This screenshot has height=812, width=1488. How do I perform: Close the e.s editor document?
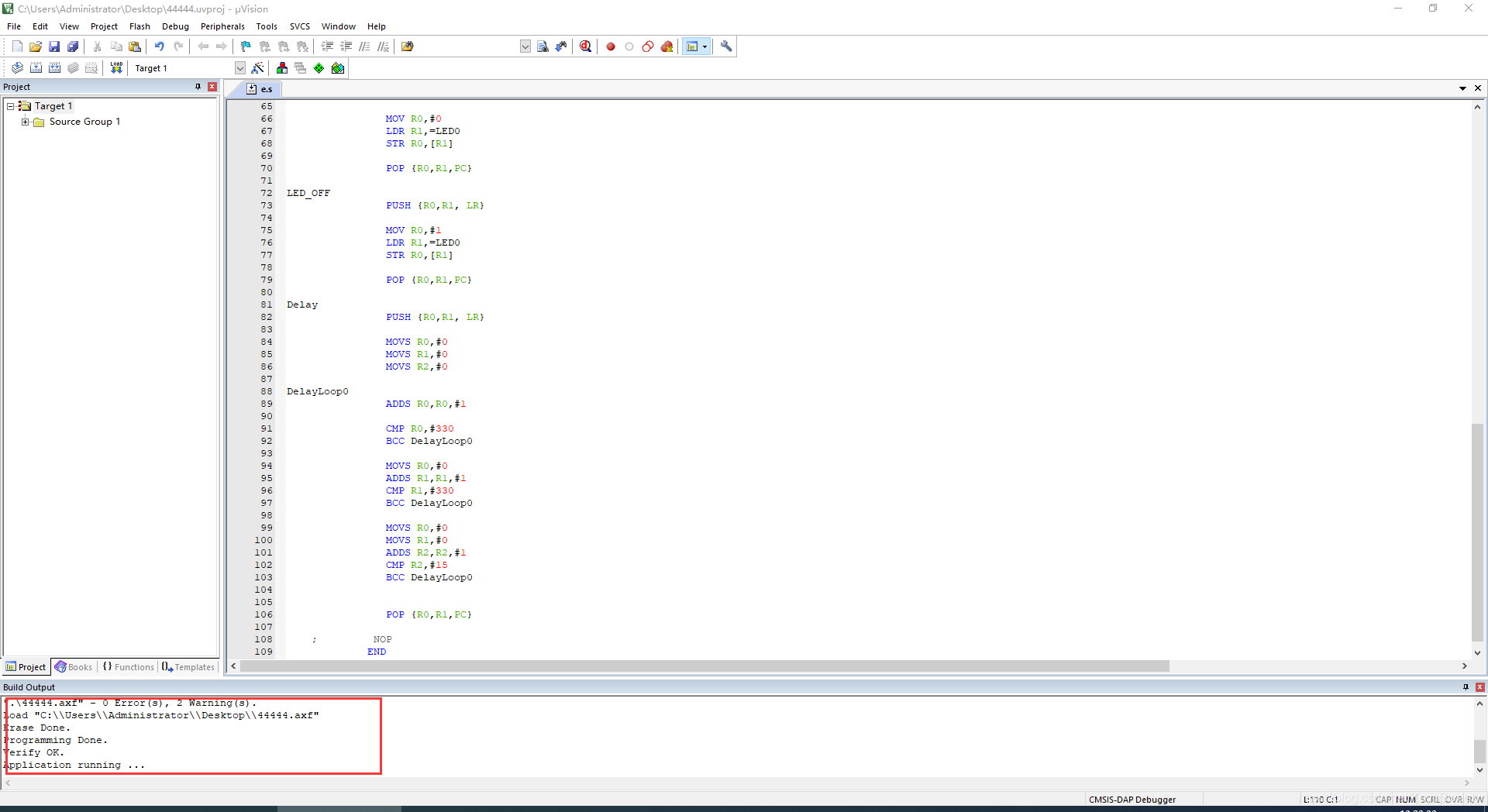(1478, 88)
